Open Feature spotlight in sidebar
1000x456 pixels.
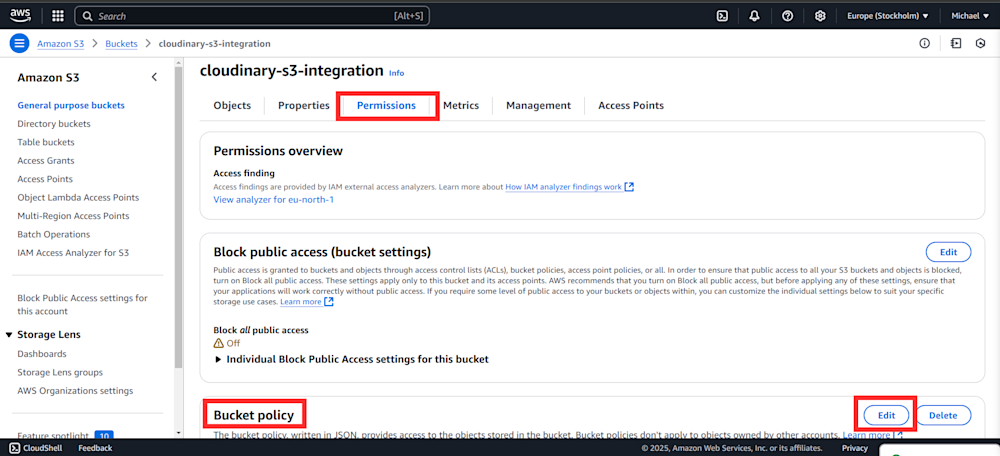click(53, 435)
